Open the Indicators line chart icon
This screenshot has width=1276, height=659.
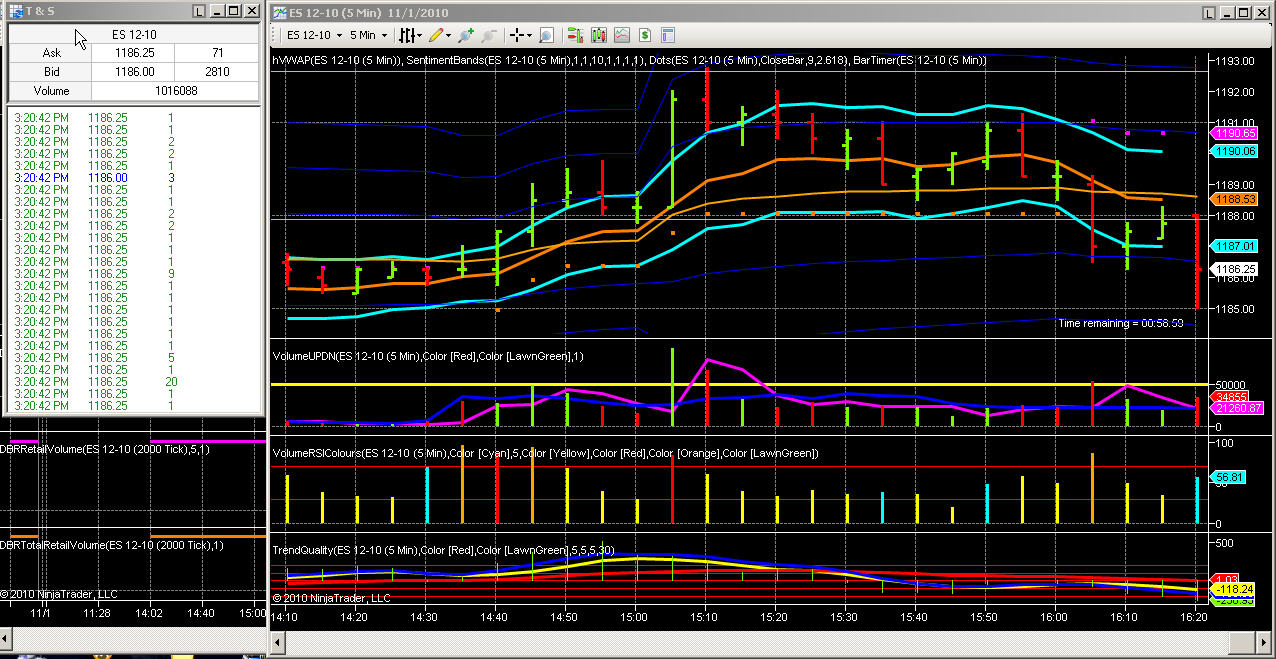click(x=622, y=34)
